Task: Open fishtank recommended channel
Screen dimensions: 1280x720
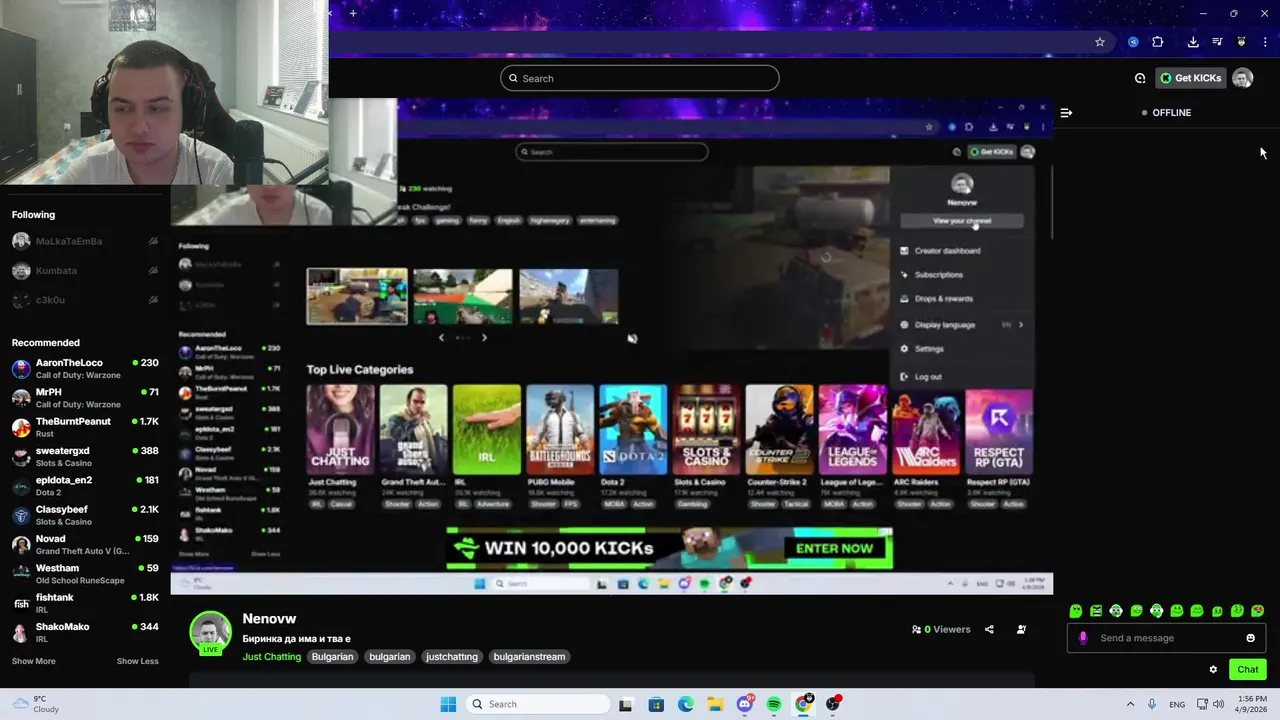Action: point(85,603)
